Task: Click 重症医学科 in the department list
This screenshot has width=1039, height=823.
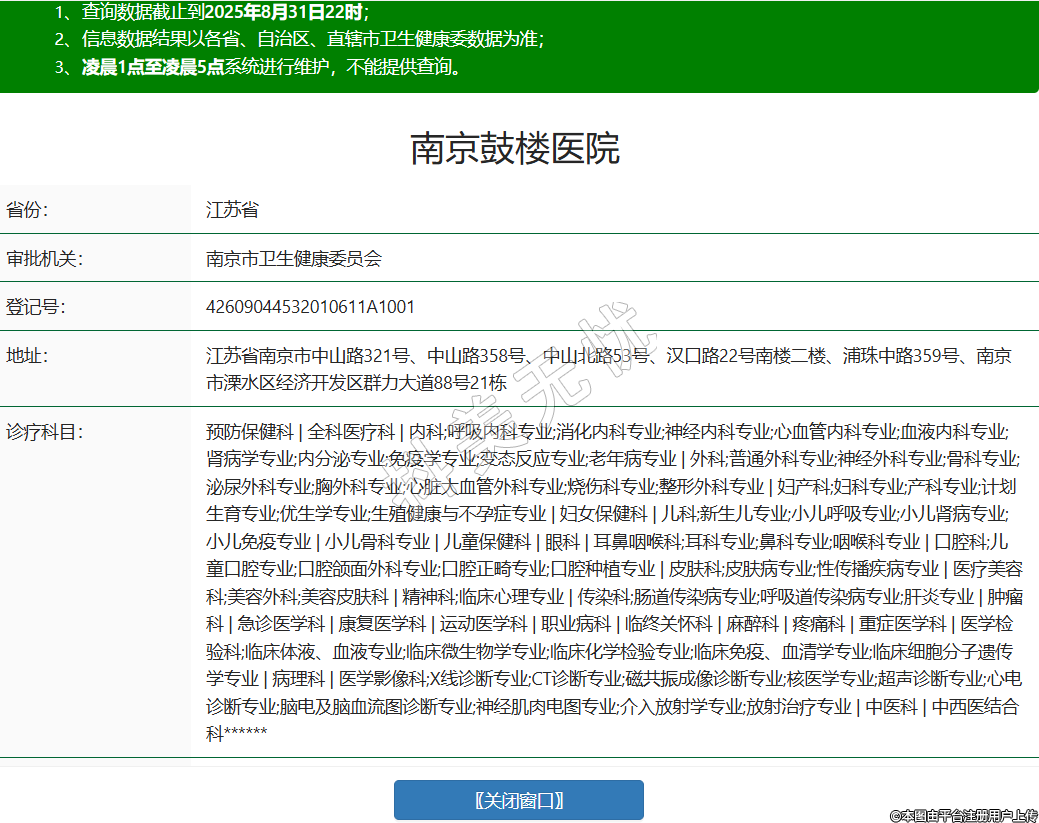Action: point(901,624)
